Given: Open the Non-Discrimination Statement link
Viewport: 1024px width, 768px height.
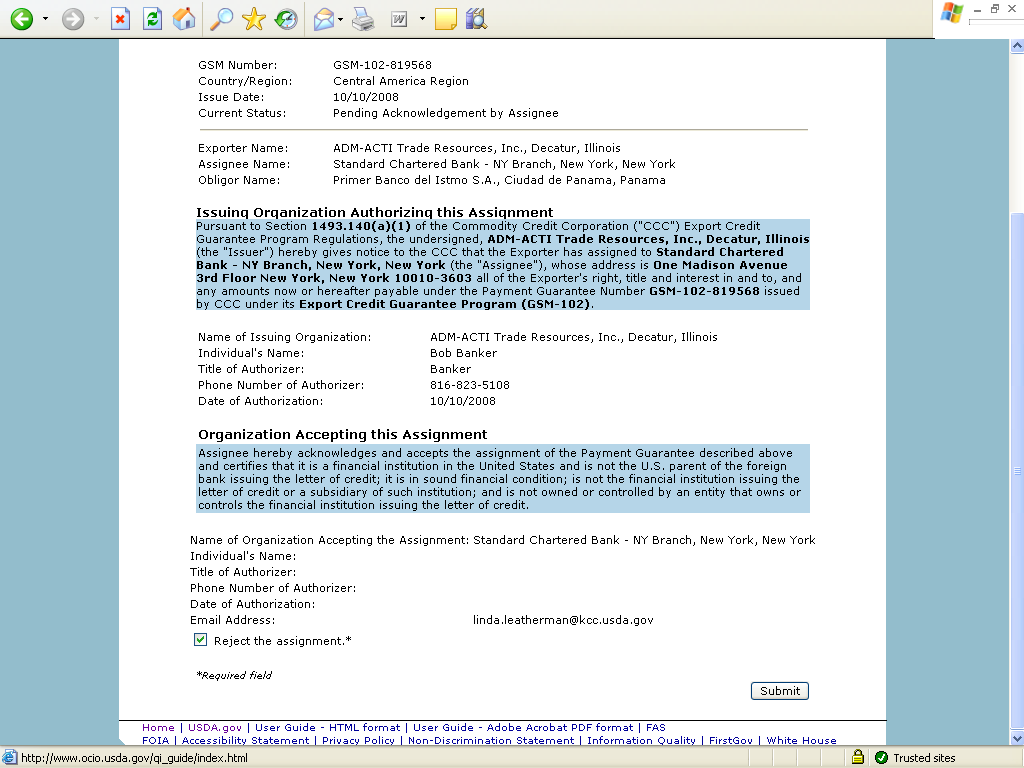Looking at the screenshot, I should [491, 741].
